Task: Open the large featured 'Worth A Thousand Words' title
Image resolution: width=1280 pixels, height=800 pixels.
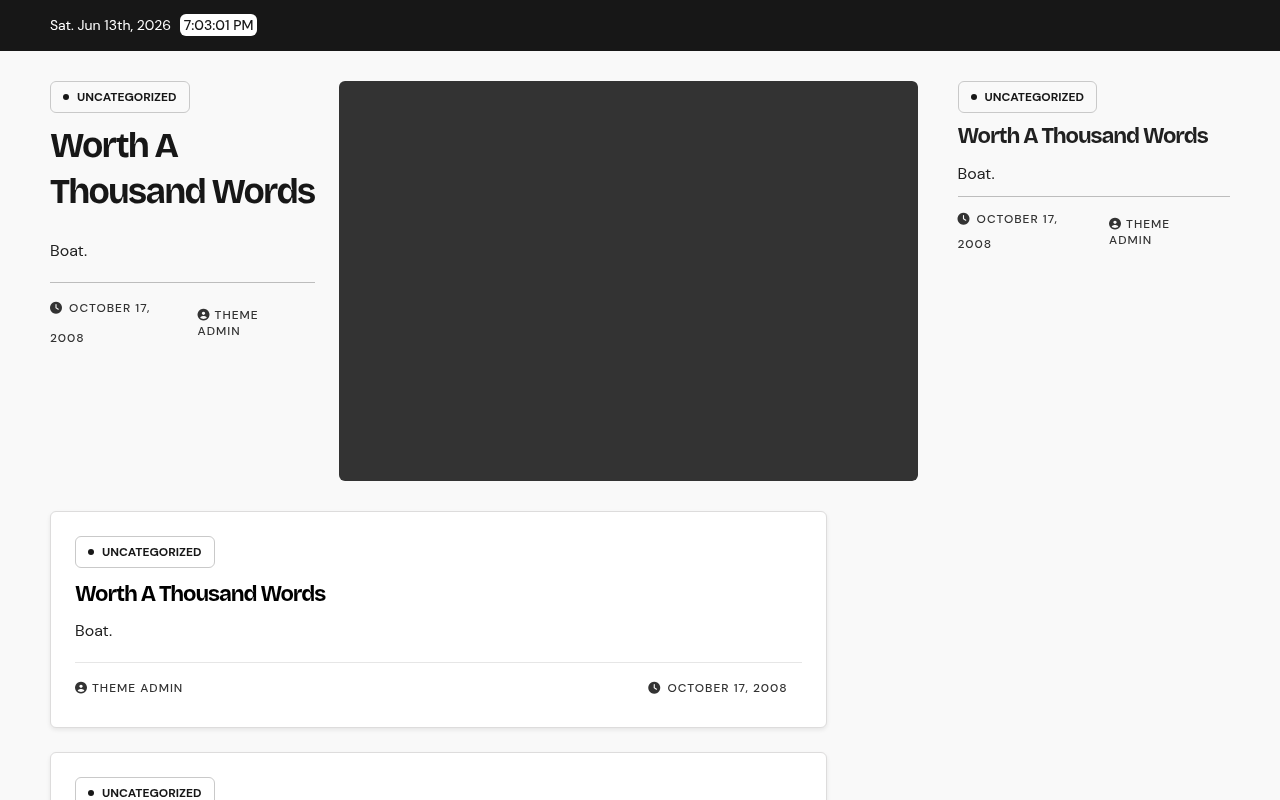Action: (x=182, y=168)
